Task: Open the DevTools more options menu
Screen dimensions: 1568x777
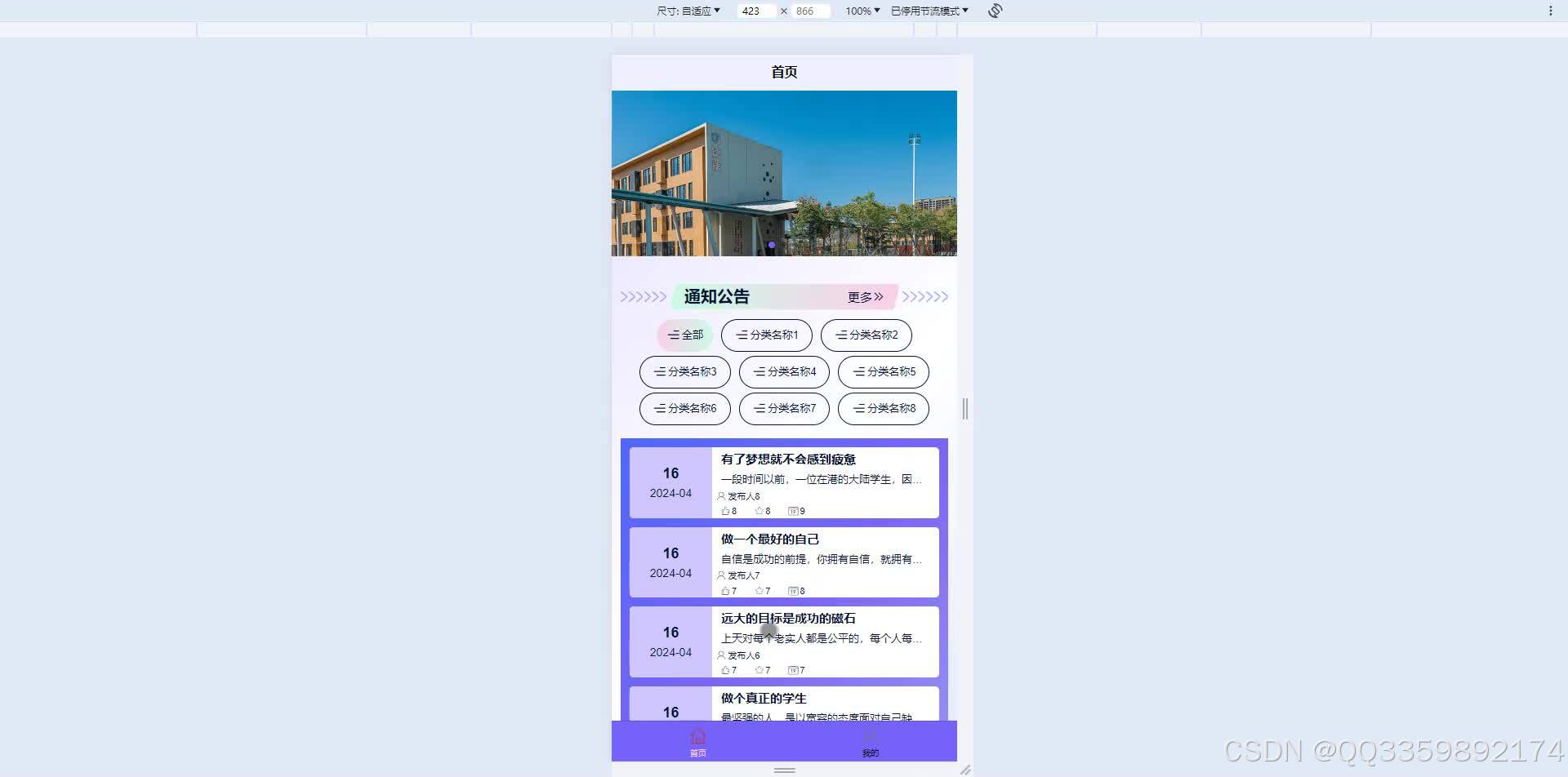Action: tap(1550, 11)
